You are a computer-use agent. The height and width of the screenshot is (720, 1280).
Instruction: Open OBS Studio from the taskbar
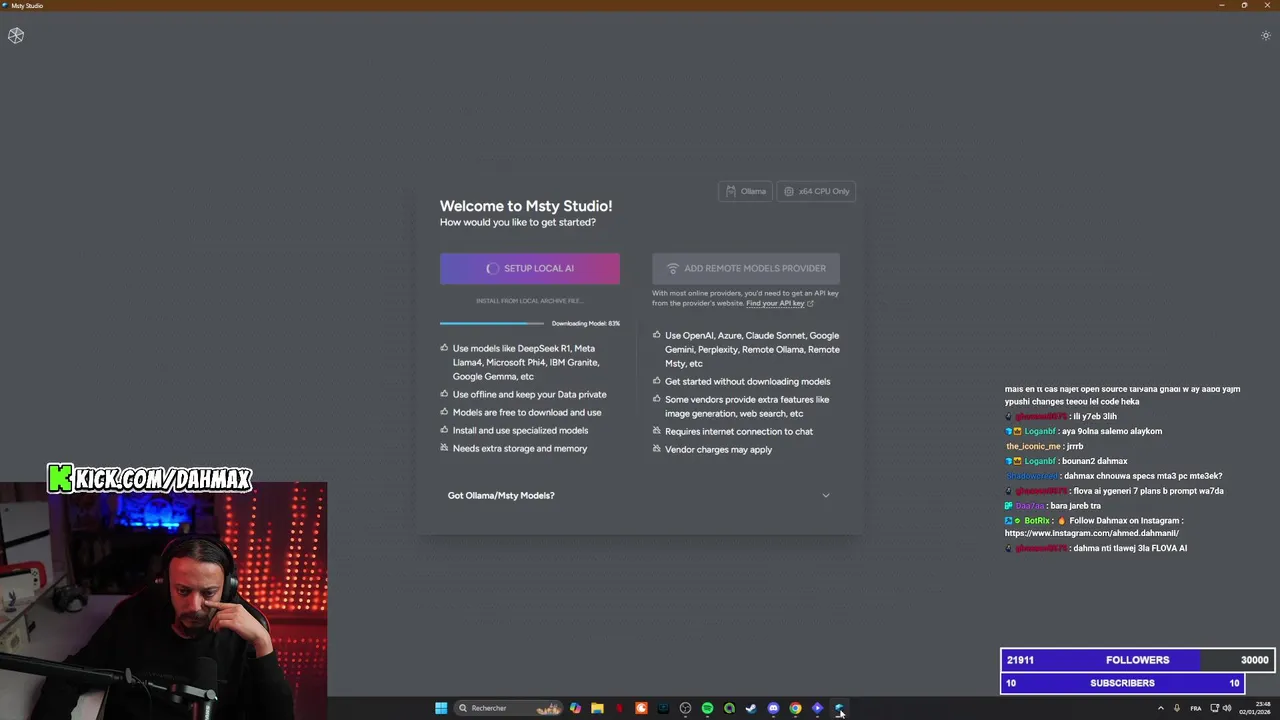[685, 708]
